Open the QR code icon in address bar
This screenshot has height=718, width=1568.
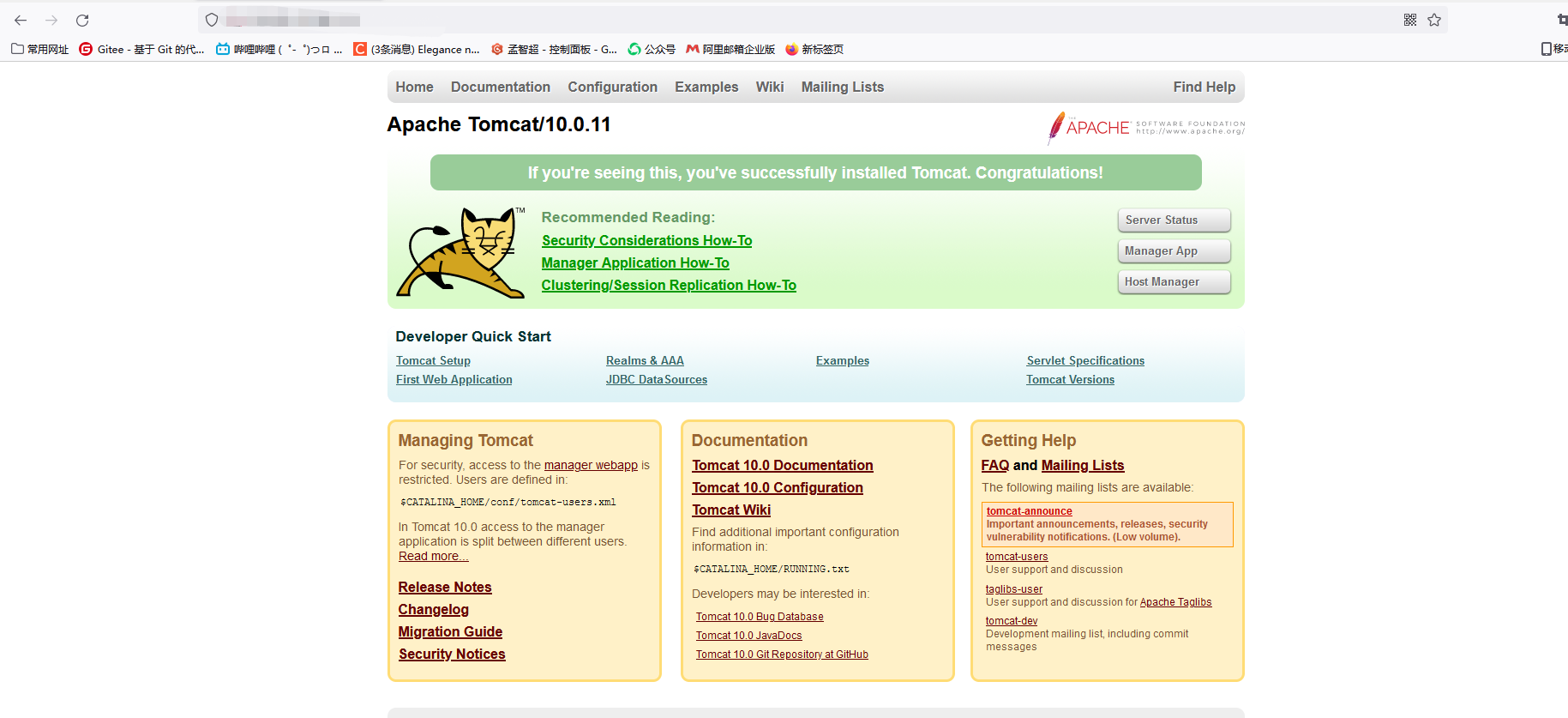1410,20
